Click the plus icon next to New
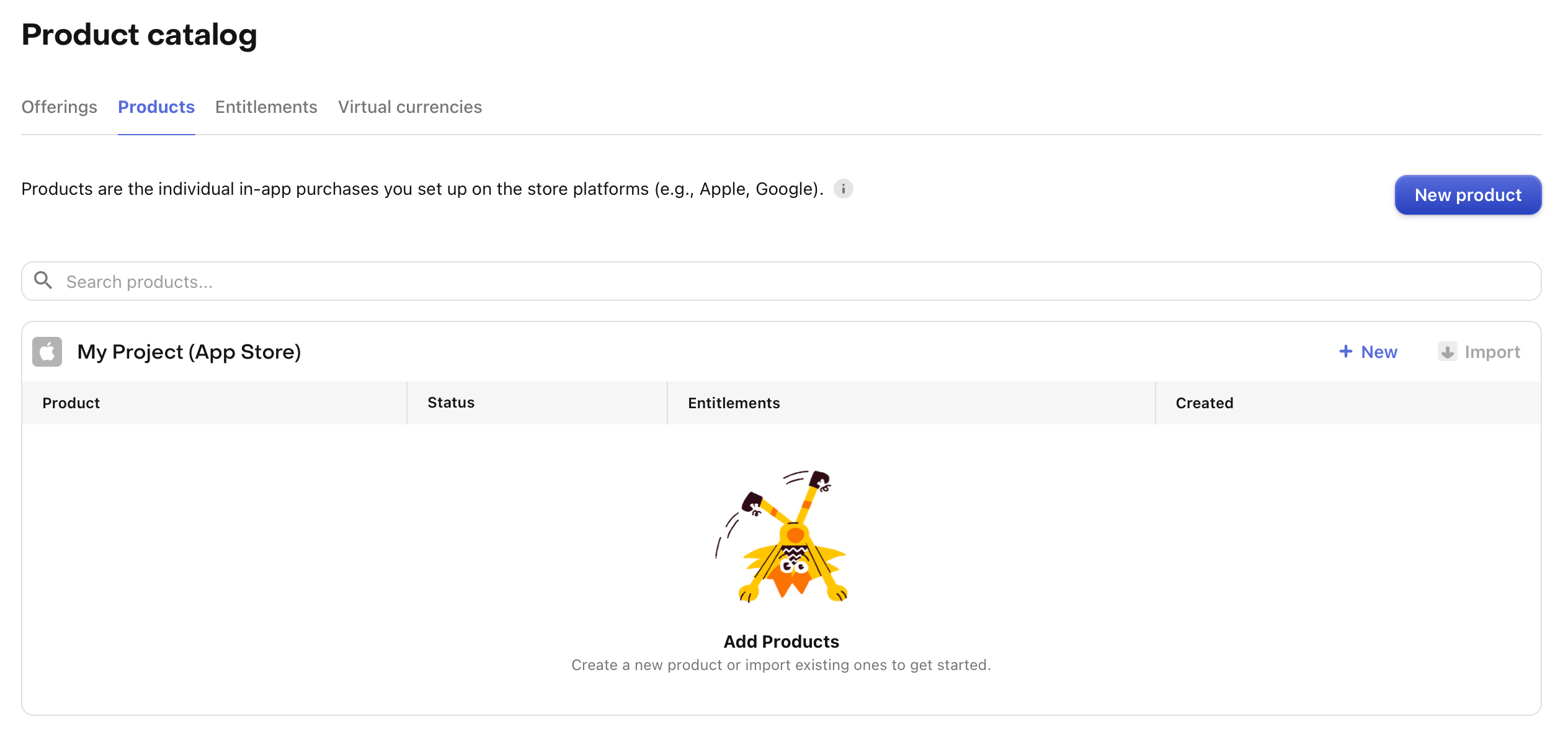This screenshot has width=1568, height=742. pos(1345,352)
